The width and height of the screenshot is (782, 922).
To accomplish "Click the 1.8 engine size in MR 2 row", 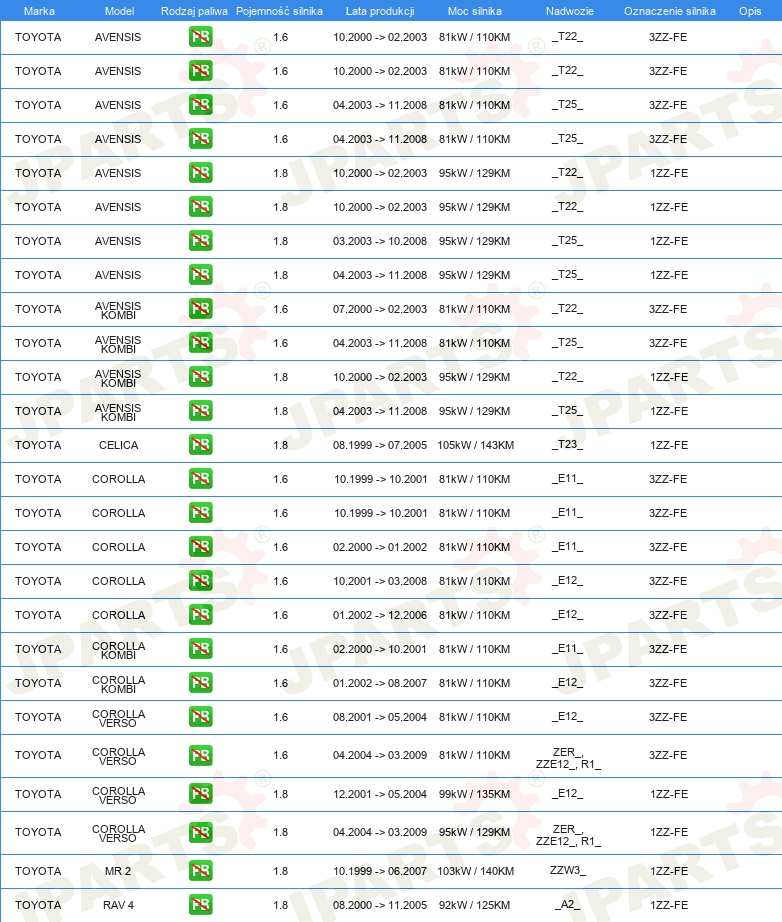I will pyautogui.click(x=280, y=871).
